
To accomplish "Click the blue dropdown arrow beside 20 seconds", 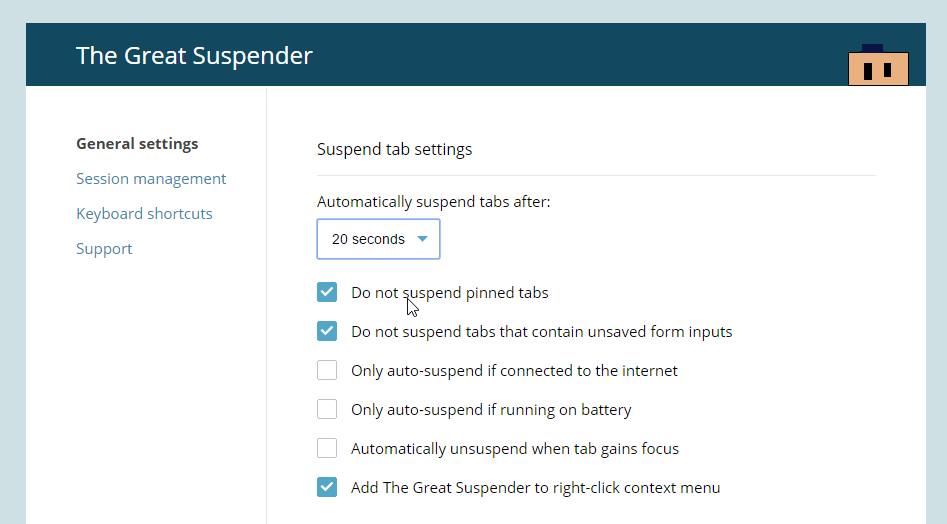I will (422, 239).
